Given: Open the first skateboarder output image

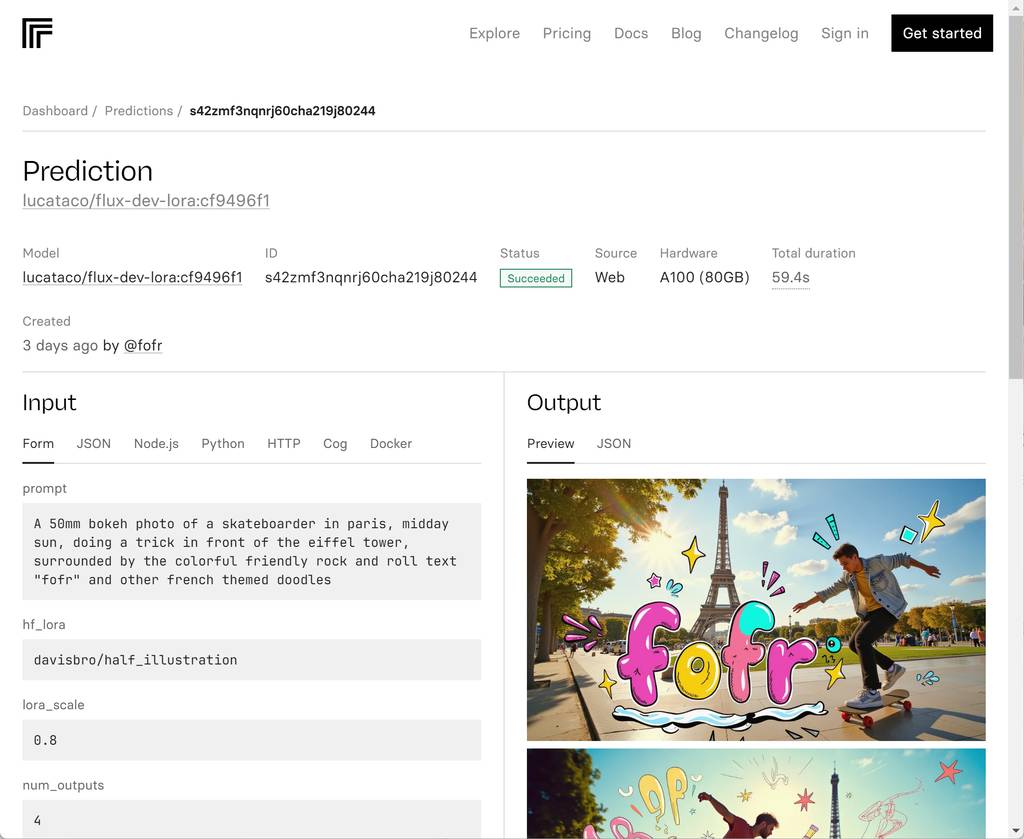Looking at the screenshot, I should pos(755,609).
